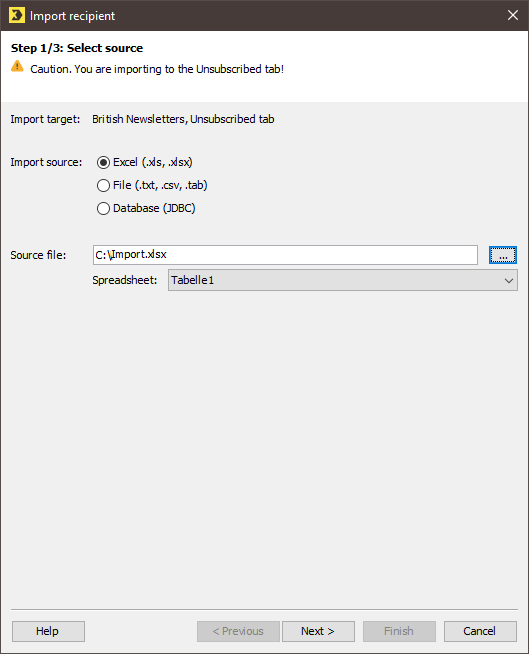Click the British Newsletters import target text

tap(183, 119)
